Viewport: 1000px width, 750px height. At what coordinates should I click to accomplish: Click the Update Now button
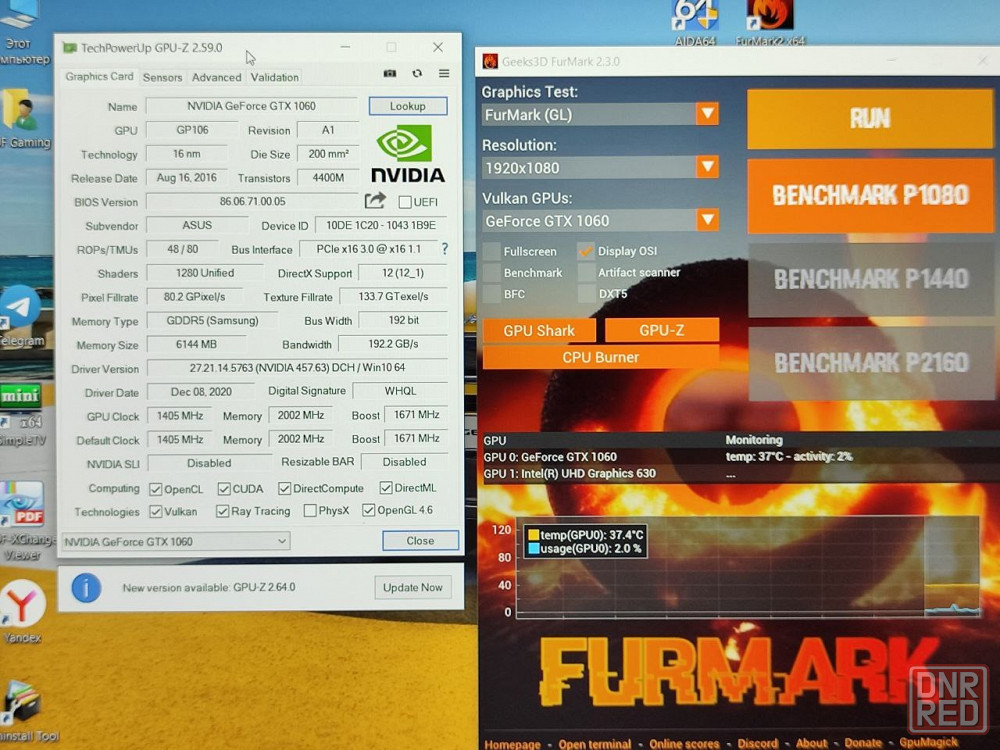[x=413, y=587]
